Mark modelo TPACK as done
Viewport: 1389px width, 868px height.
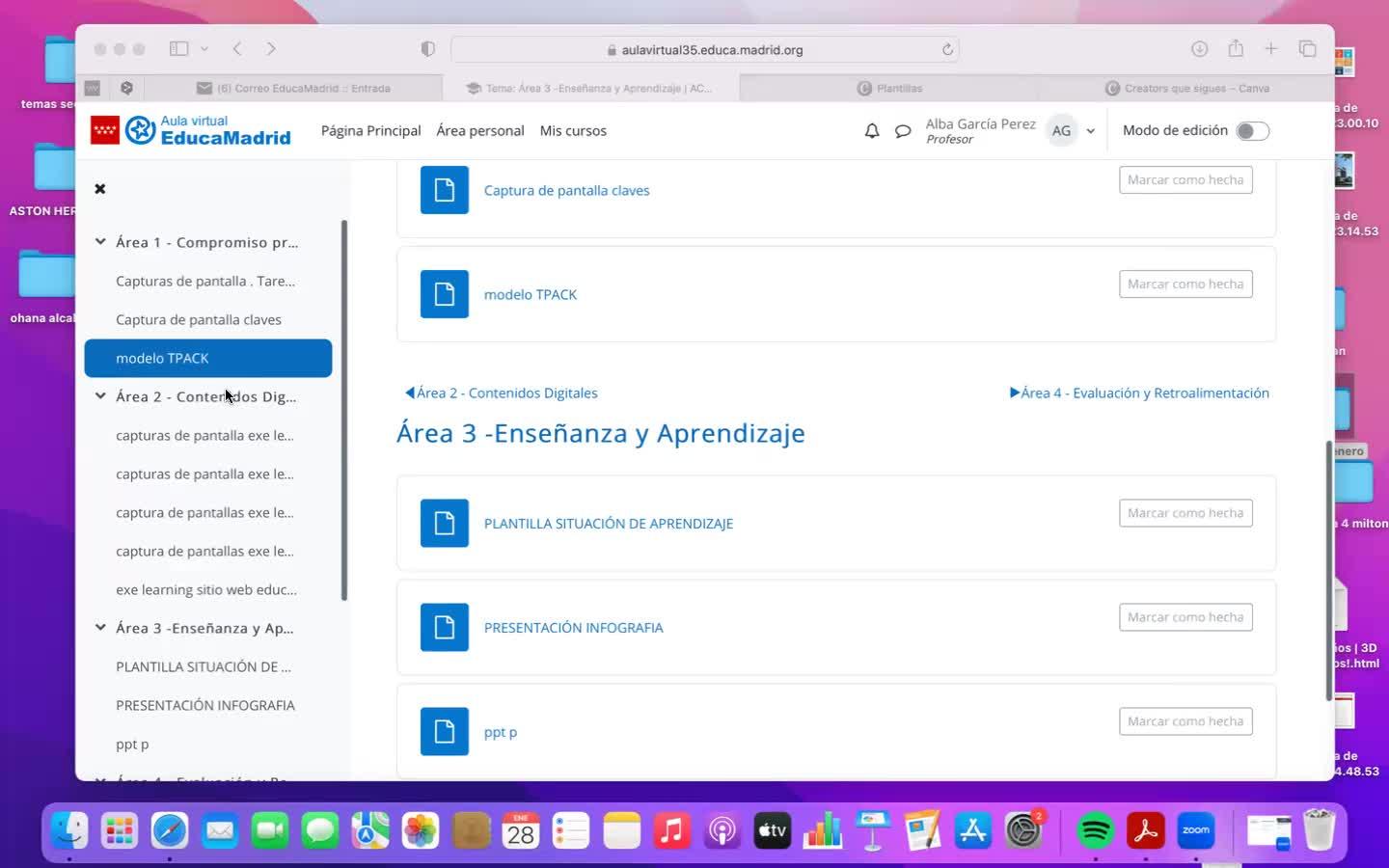tap(1185, 285)
